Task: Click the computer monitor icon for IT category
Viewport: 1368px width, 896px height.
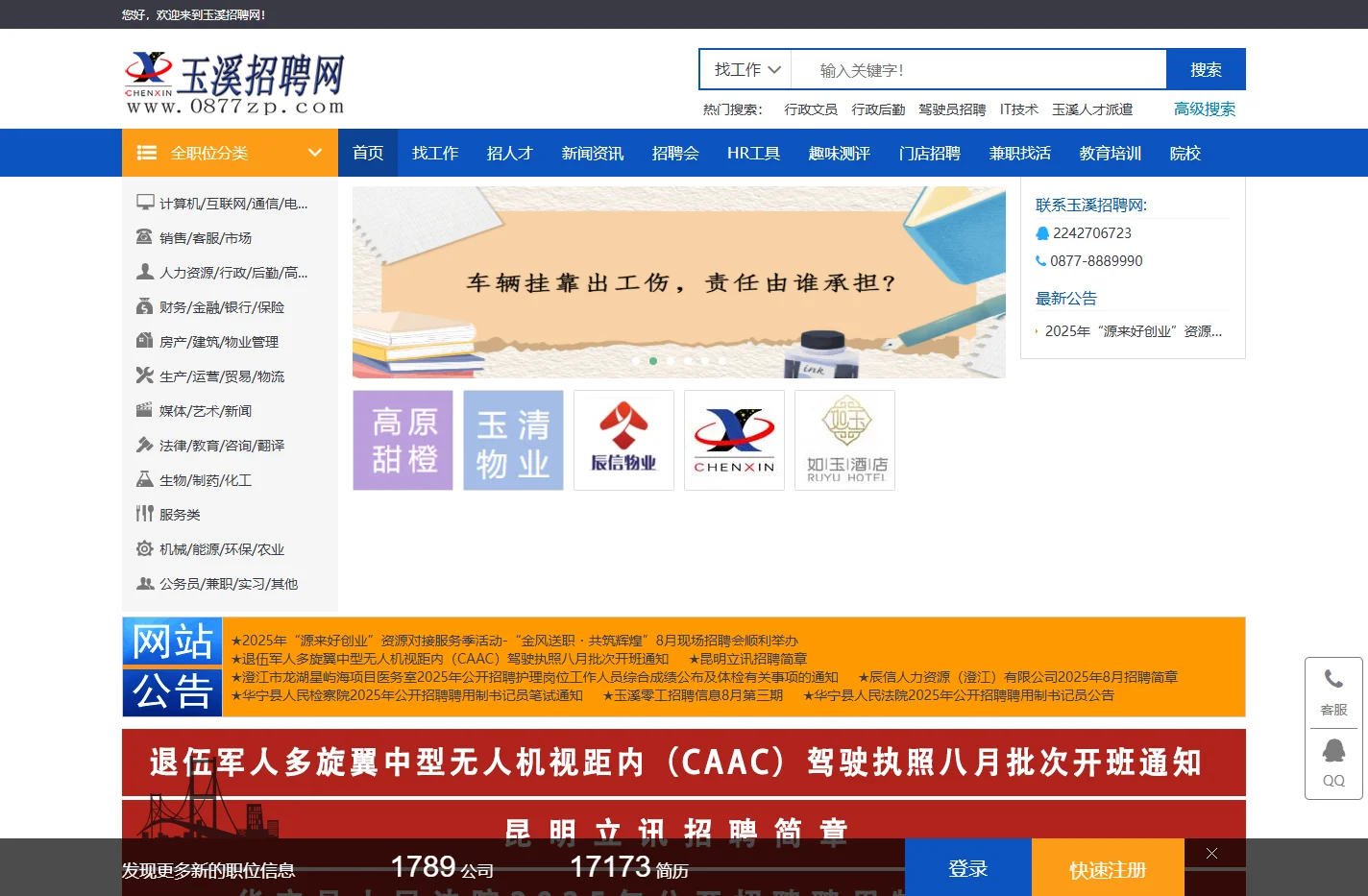Action: click(145, 203)
